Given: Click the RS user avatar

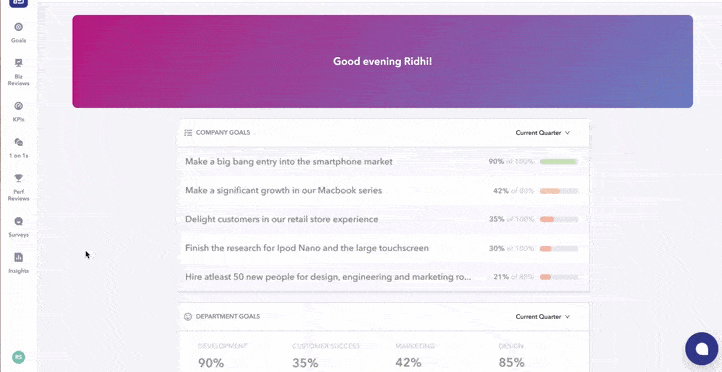Looking at the screenshot, I should pos(18,357).
